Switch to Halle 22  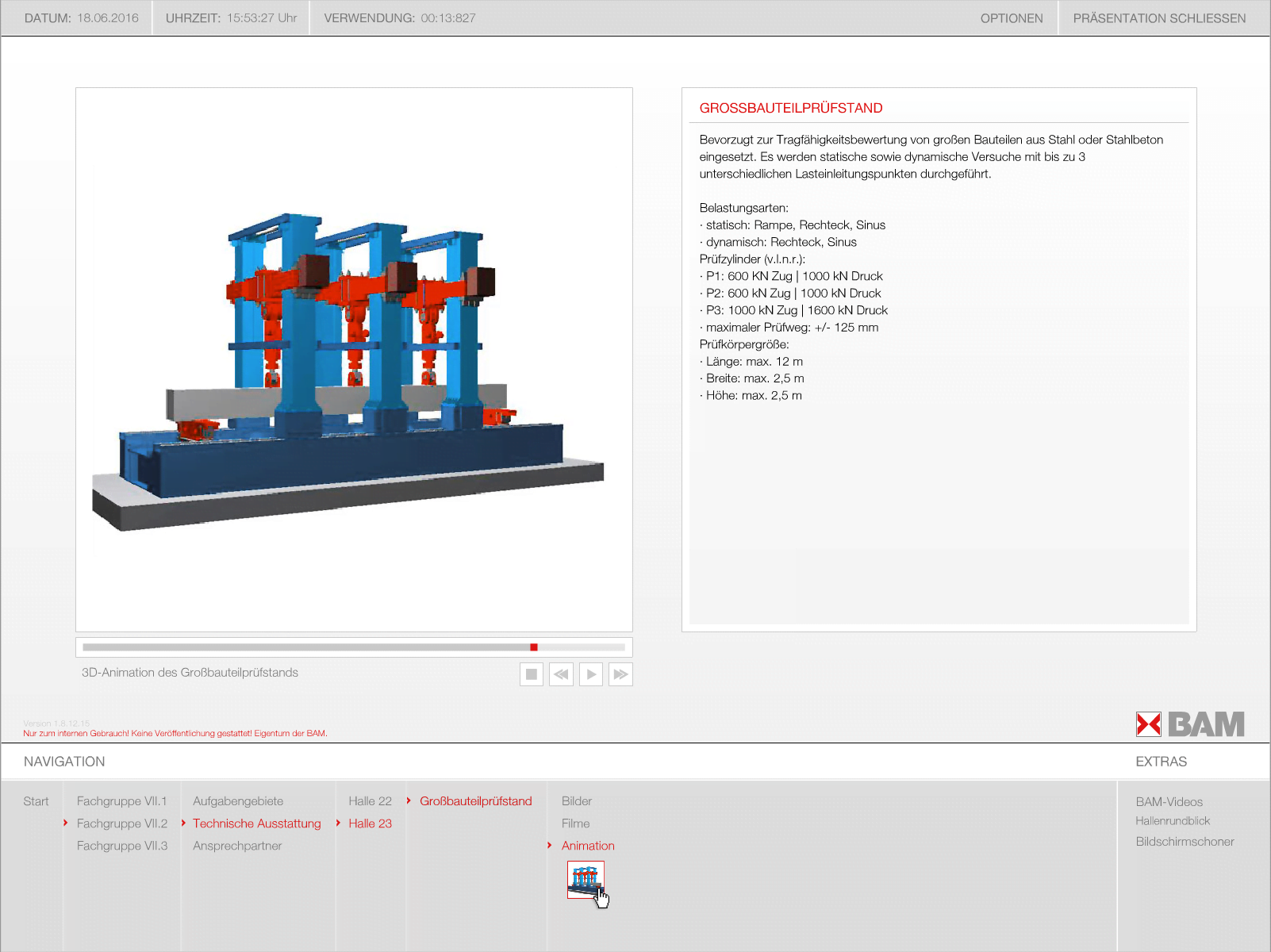tap(370, 801)
